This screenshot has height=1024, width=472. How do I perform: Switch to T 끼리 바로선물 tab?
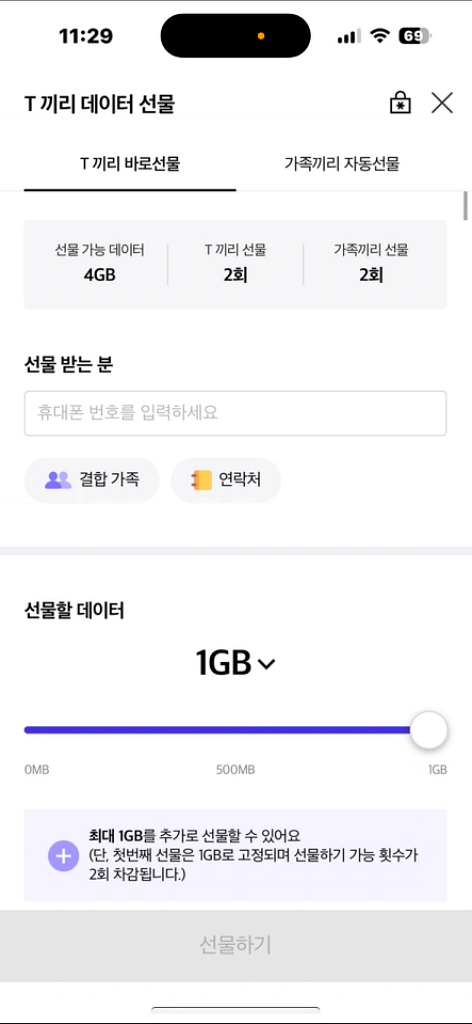click(130, 164)
